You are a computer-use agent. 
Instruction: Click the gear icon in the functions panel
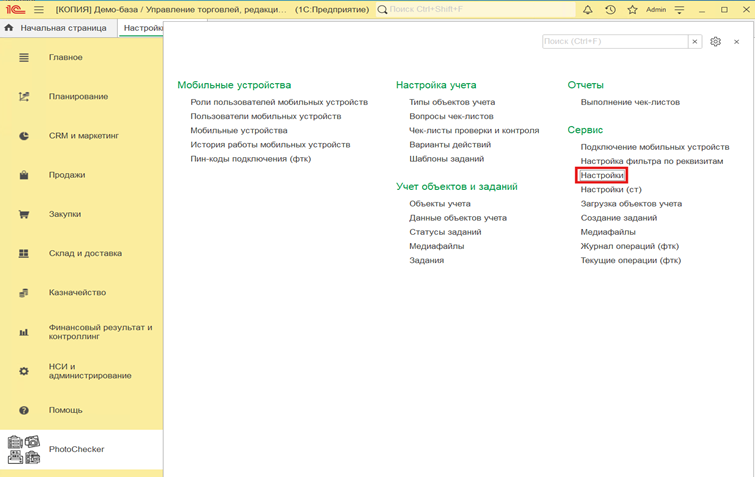point(716,42)
